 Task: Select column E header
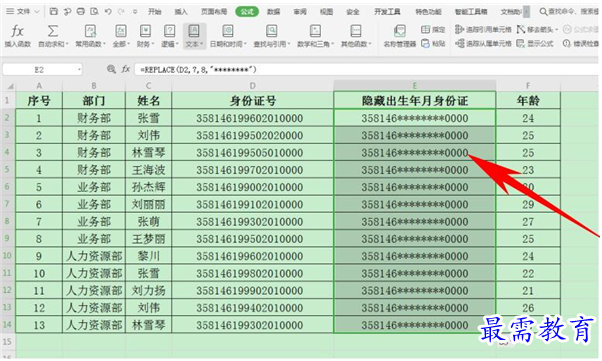(415, 86)
